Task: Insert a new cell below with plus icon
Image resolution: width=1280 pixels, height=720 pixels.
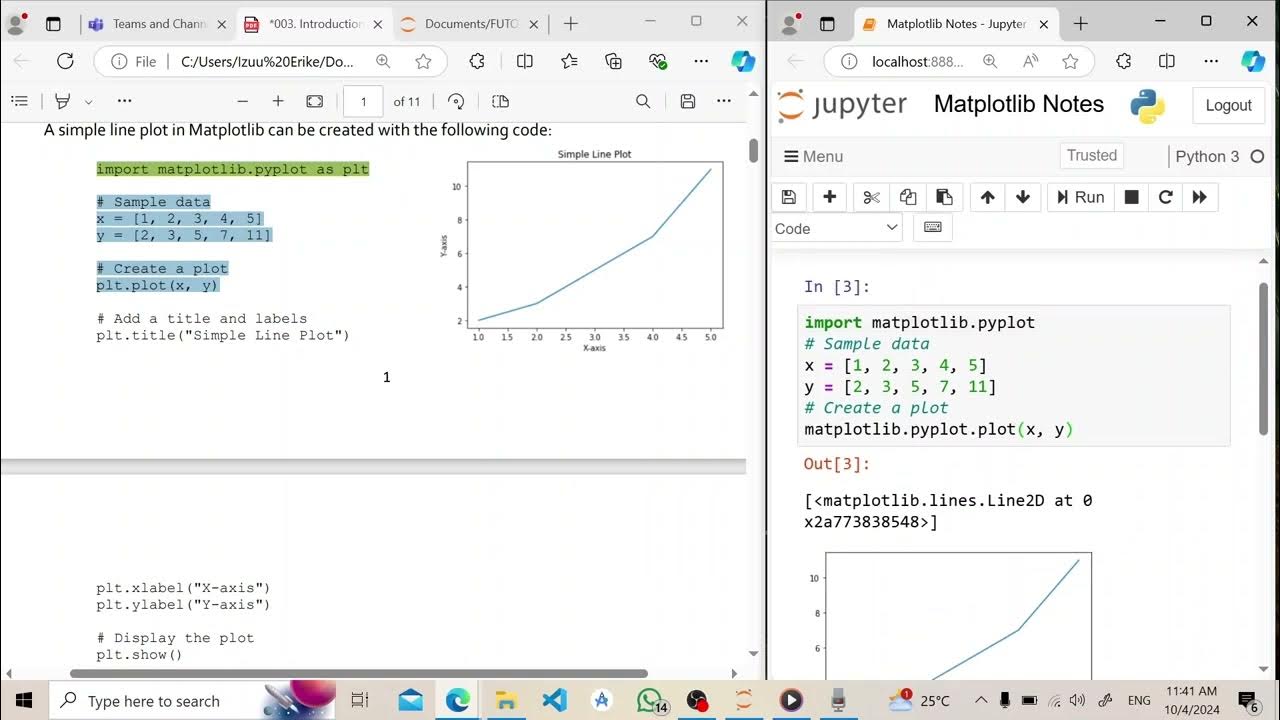Action: [x=829, y=197]
